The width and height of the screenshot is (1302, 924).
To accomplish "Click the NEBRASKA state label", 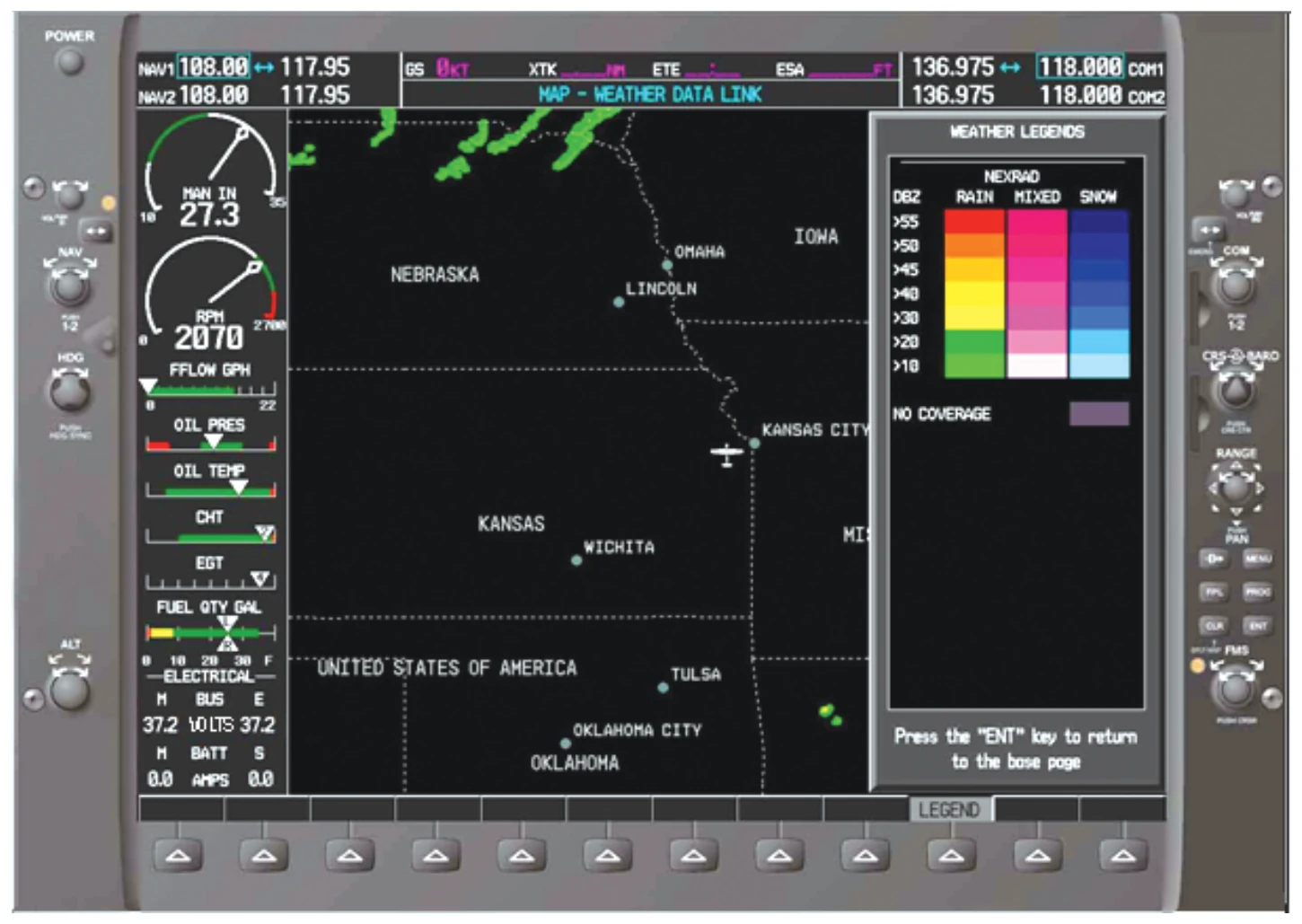I will tap(435, 275).
